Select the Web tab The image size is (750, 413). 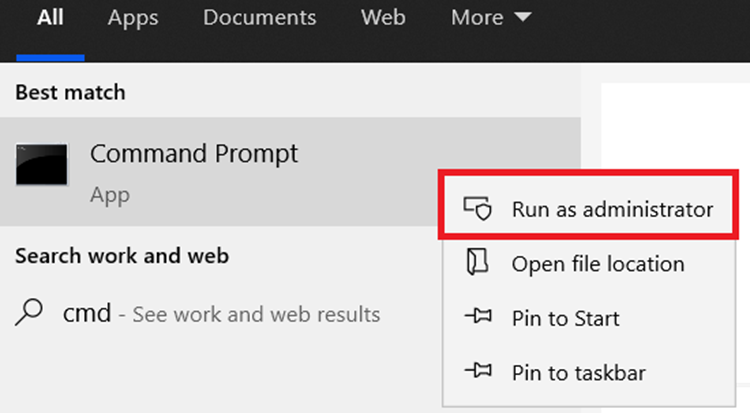coord(383,18)
